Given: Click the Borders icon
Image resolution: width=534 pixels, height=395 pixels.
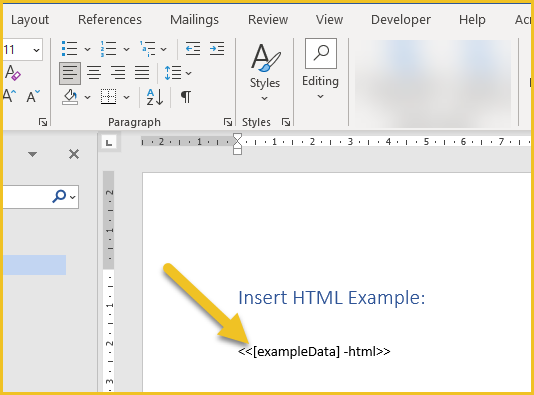Looking at the screenshot, I should point(108,97).
